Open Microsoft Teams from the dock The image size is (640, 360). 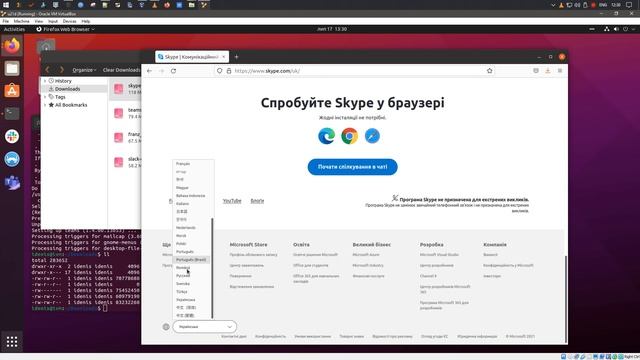pyautogui.click(x=12, y=182)
